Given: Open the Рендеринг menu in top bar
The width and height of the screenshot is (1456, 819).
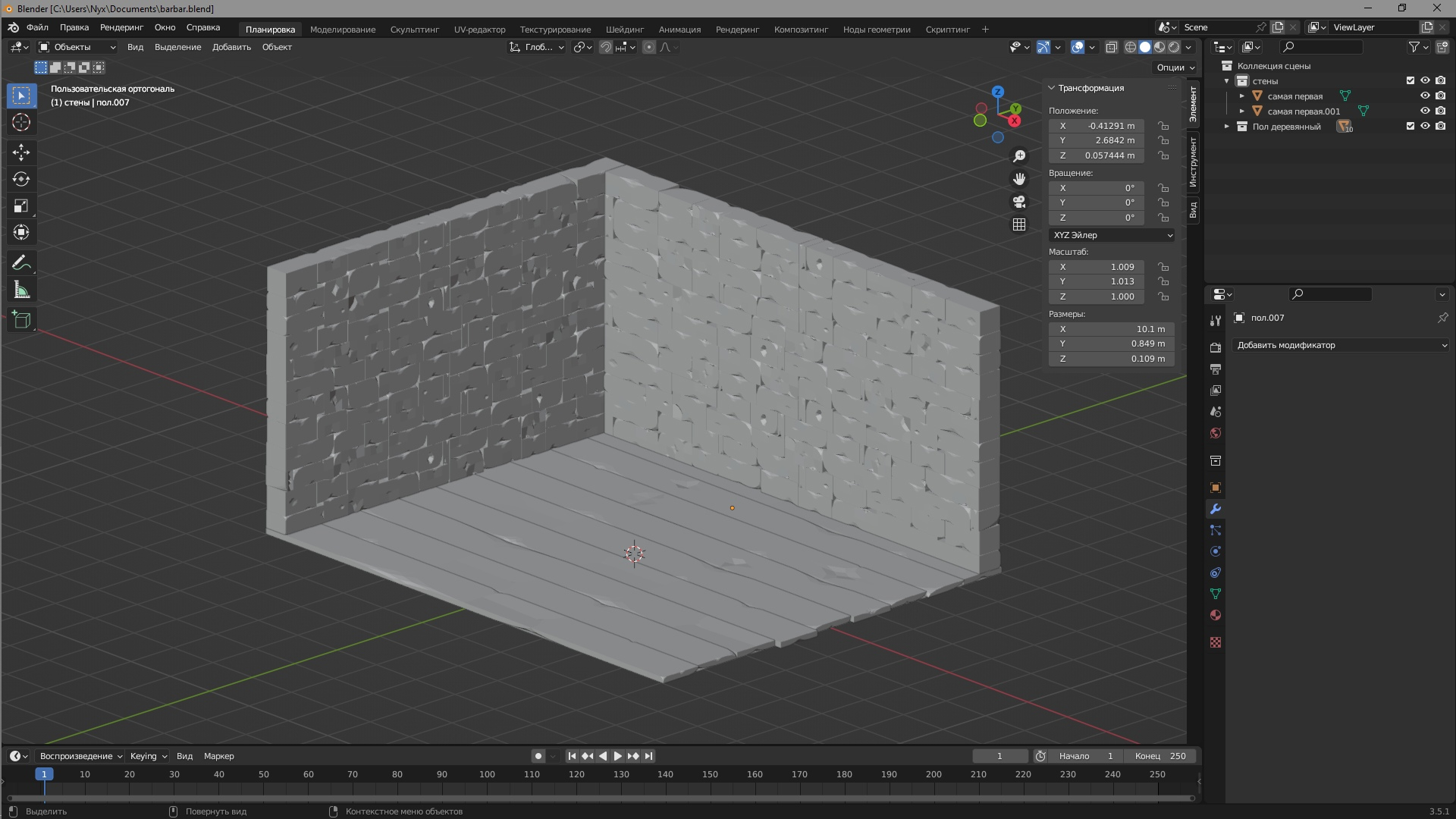Looking at the screenshot, I should 121,27.
